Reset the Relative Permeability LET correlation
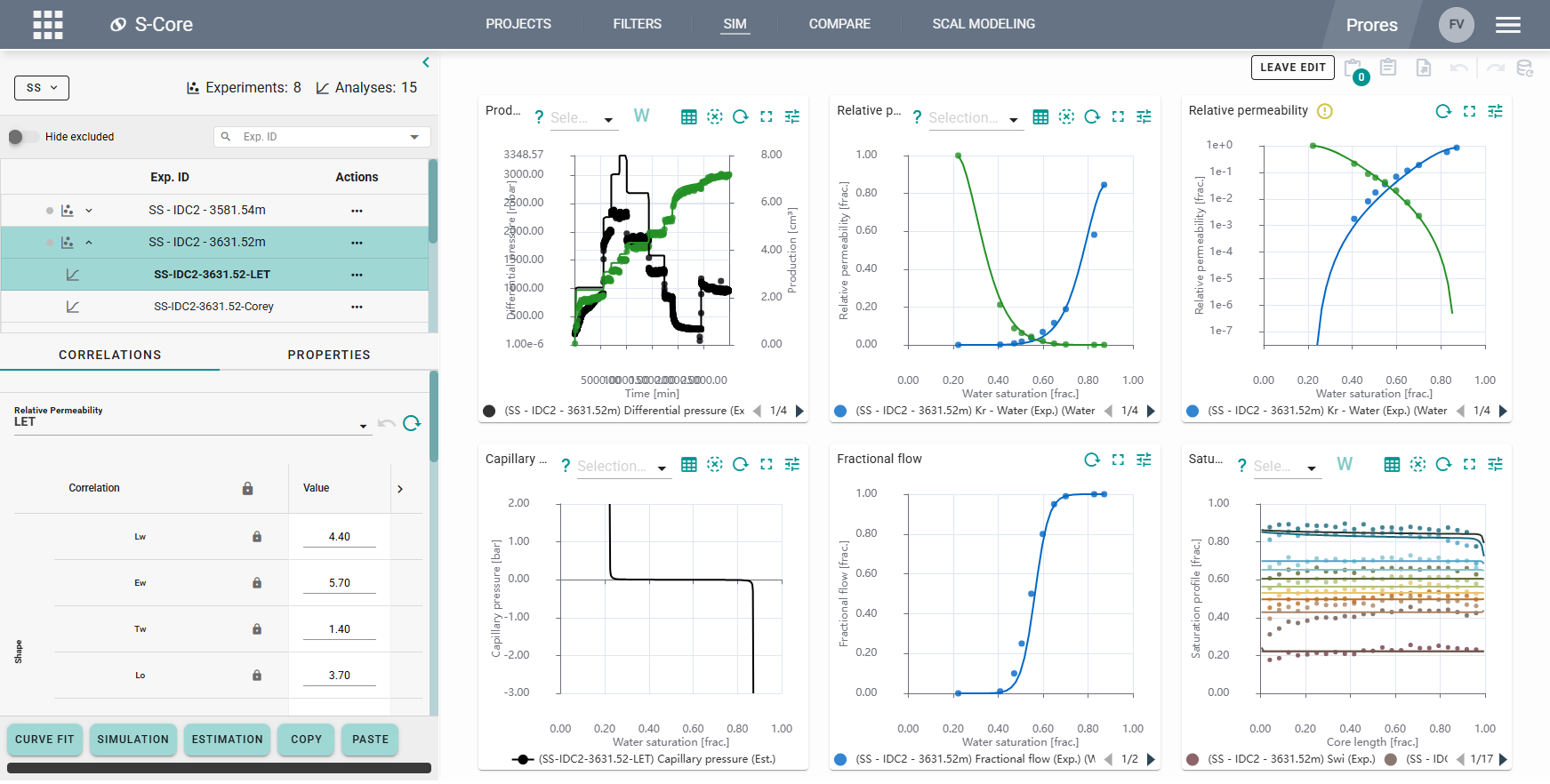 click(412, 423)
